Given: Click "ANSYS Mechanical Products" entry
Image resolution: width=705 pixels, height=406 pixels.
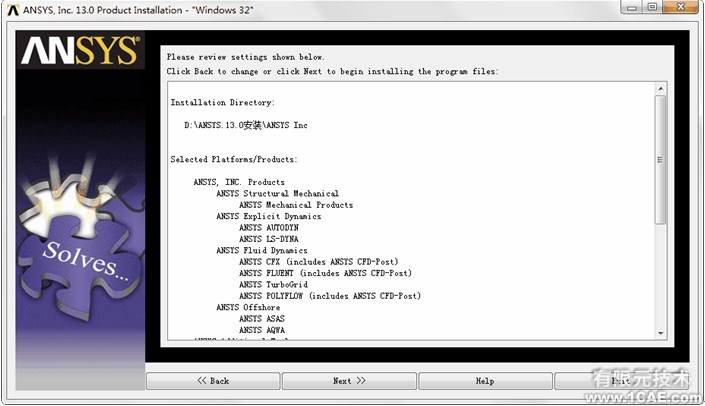Looking at the screenshot, I should click(296, 205).
